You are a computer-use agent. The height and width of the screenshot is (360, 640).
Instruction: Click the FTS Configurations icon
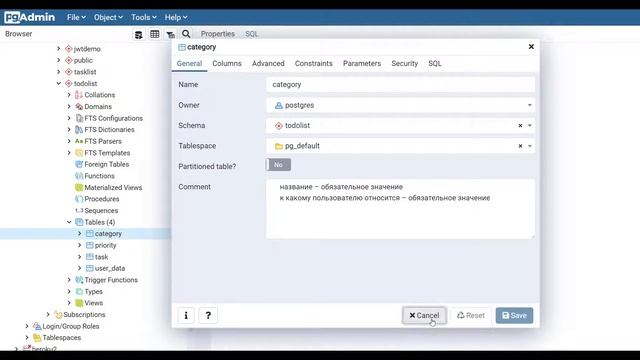(x=79, y=118)
